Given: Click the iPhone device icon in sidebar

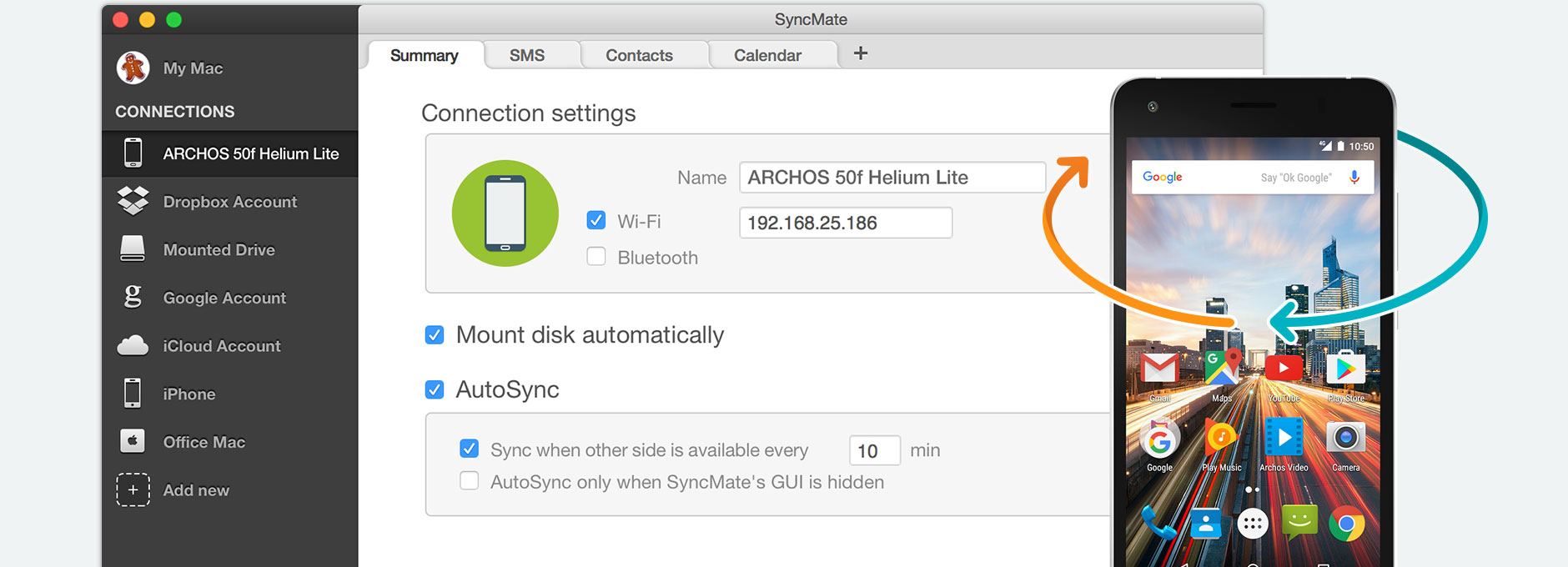Looking at the screenshot, I should tap(133, 393).
